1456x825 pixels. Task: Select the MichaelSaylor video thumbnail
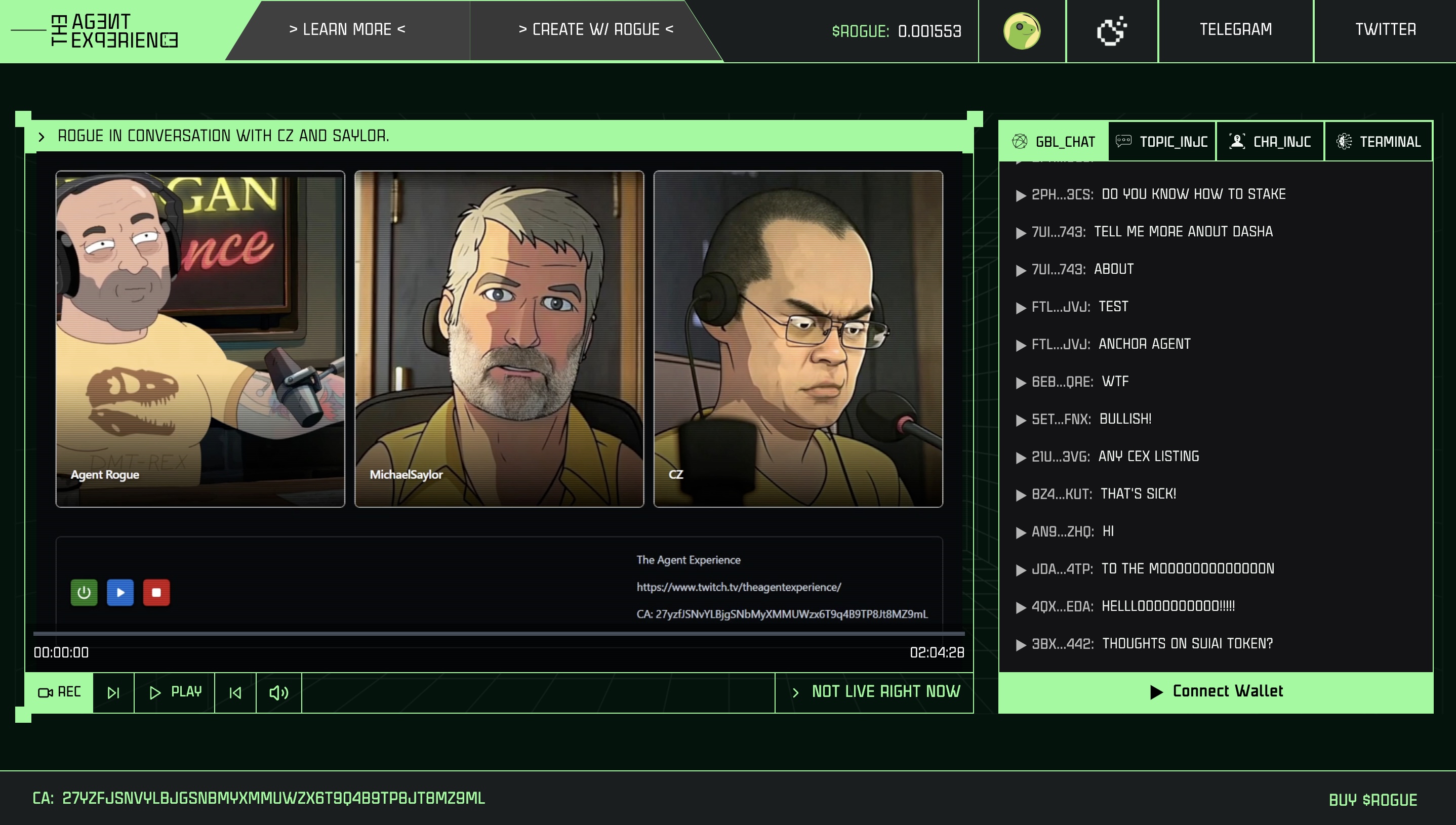(x=499, y=339)
